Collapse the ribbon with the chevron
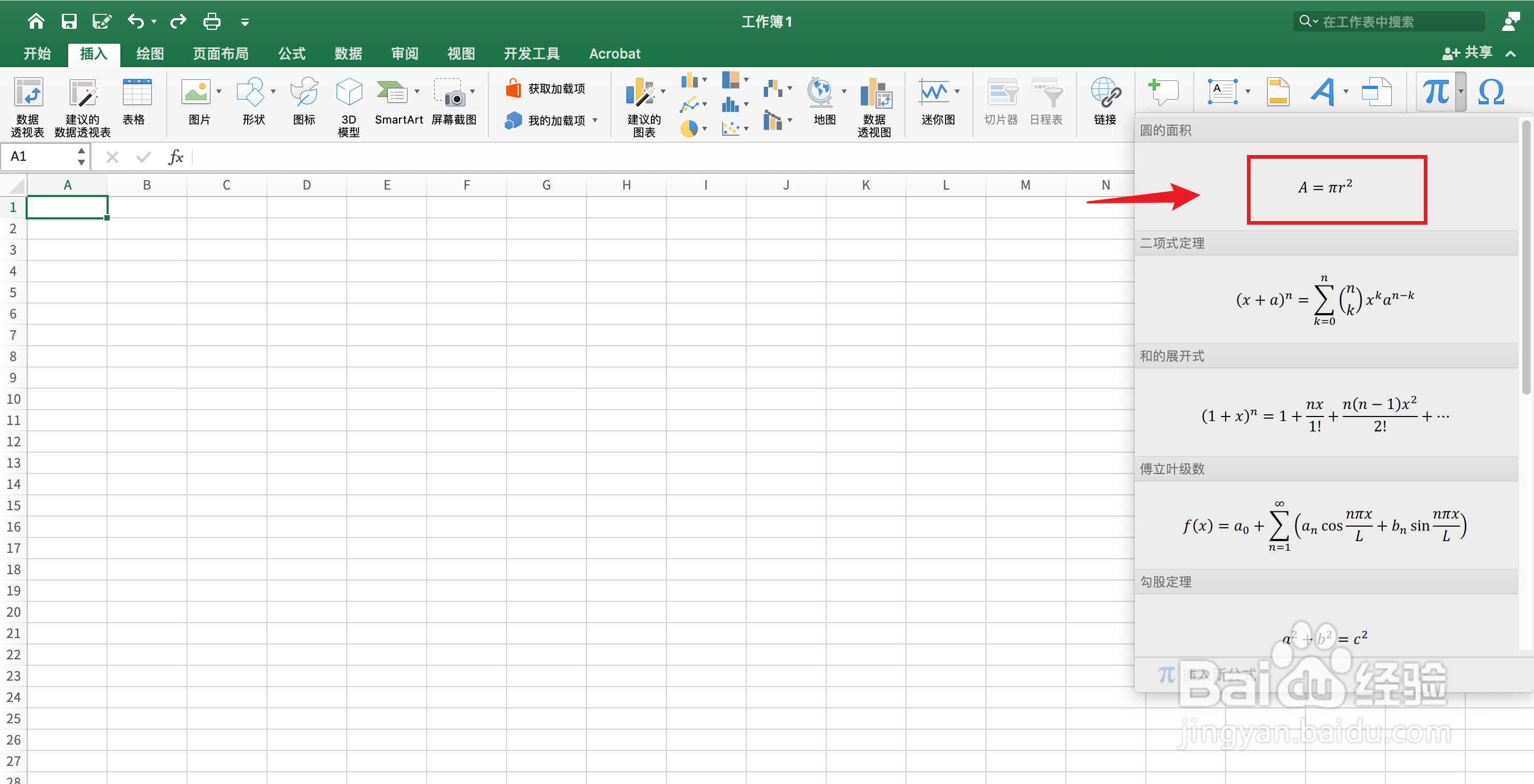Image resolution: width=1534 pixels, height=784 pixels. click(x=1511, y=54)
